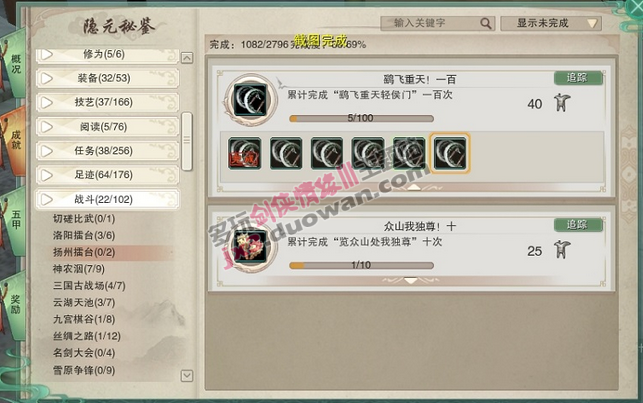Switch to the 概况 side tab
643x403 pixels.
(x=15, y=64)
